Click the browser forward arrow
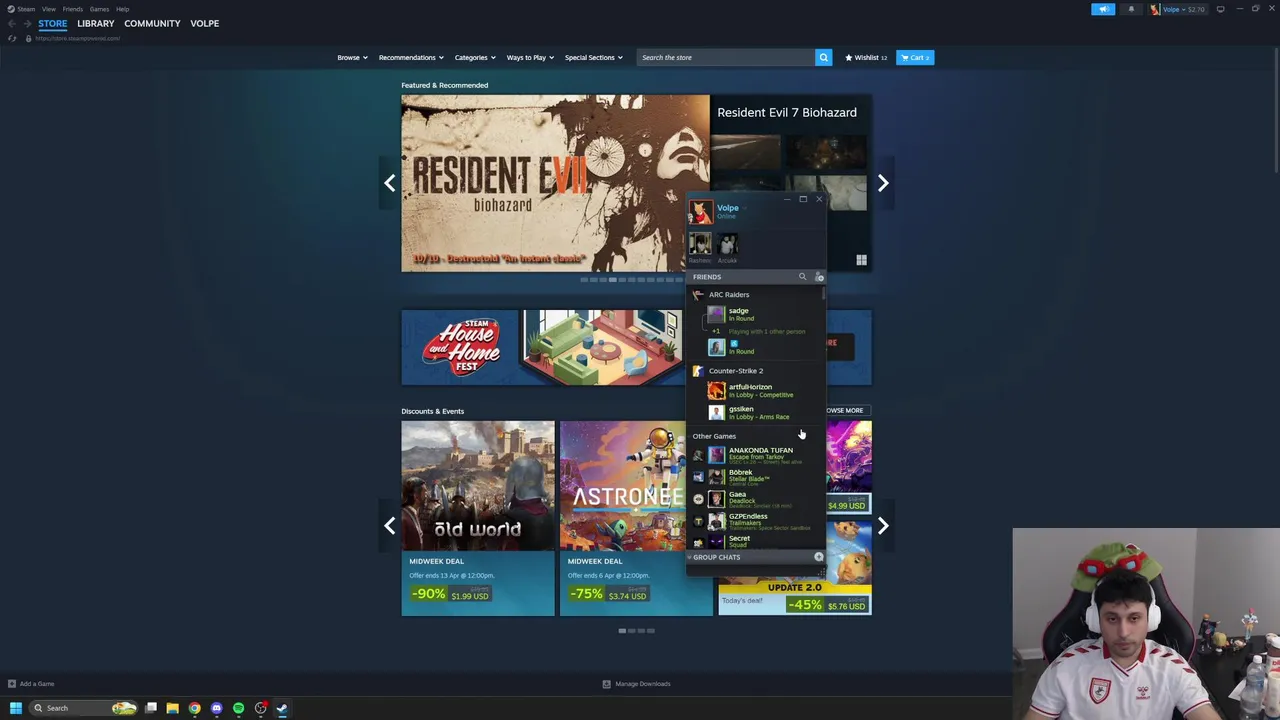Screen dimensions: 1280x720 tap(27, 23)
